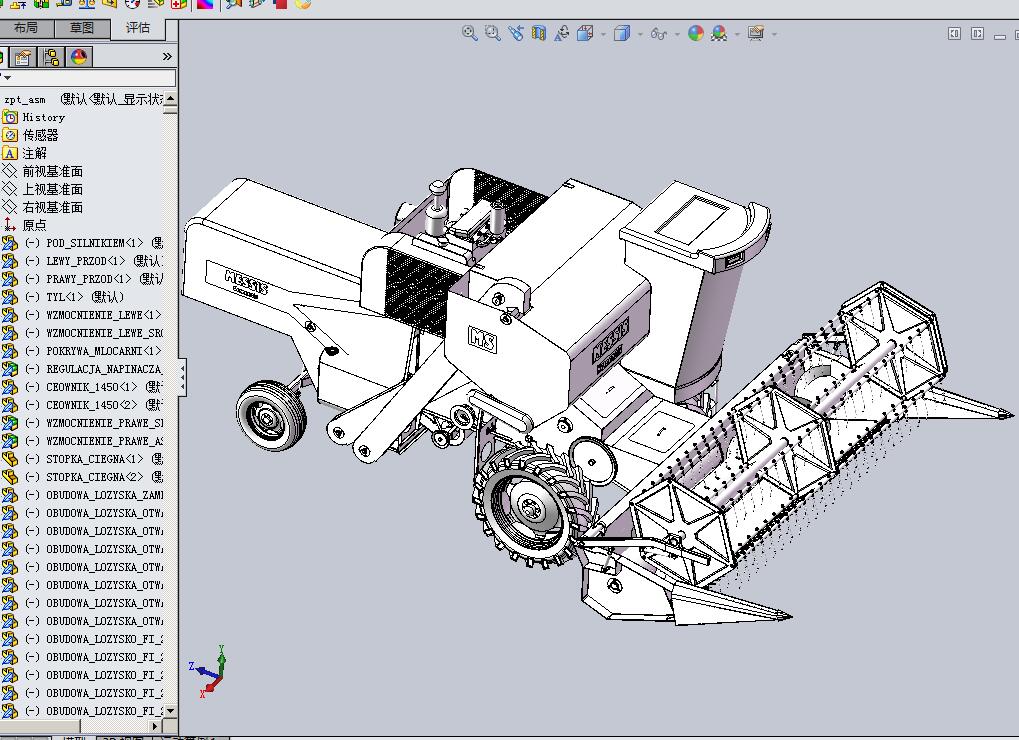The width and height of the screenshot is (1019, 740).
Task: Click feature tree scroll-down arrow
Action: (170, 710)
